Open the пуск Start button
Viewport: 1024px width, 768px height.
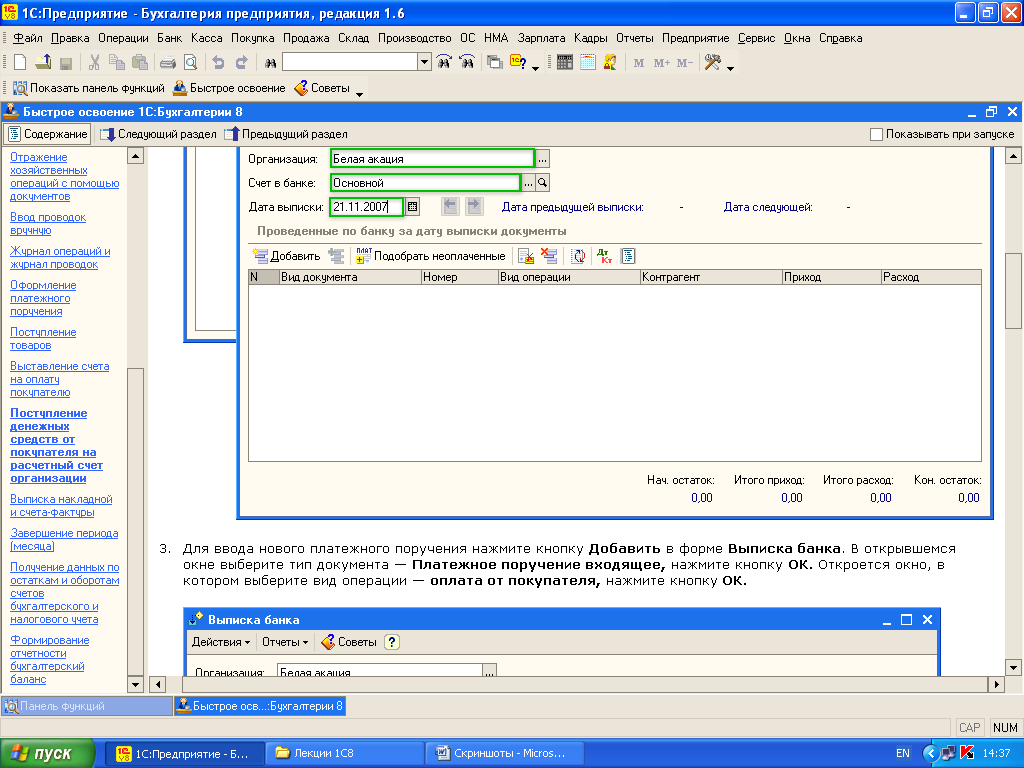tap(47, 754)
